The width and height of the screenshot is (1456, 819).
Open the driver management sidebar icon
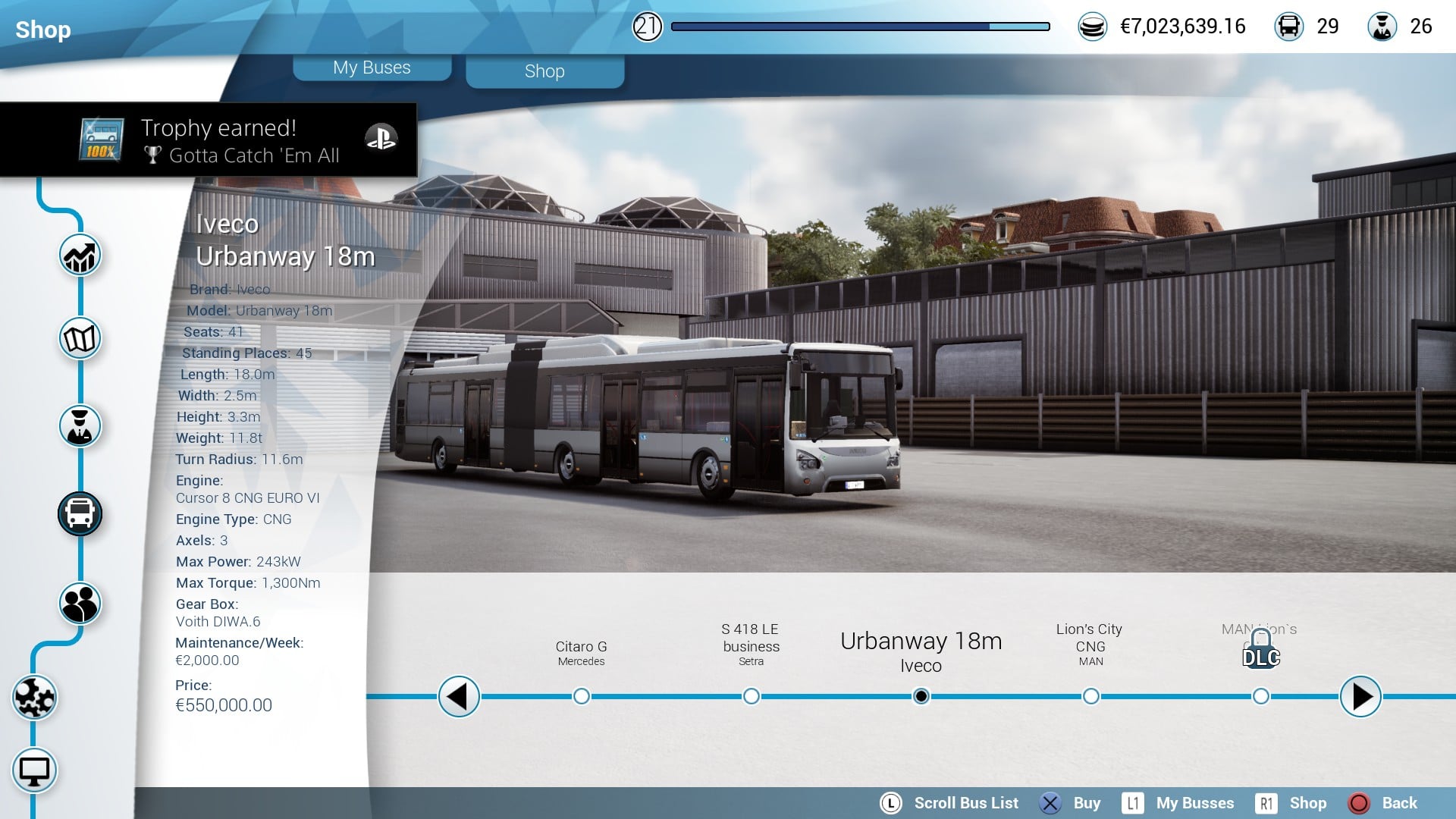(80, 426)
